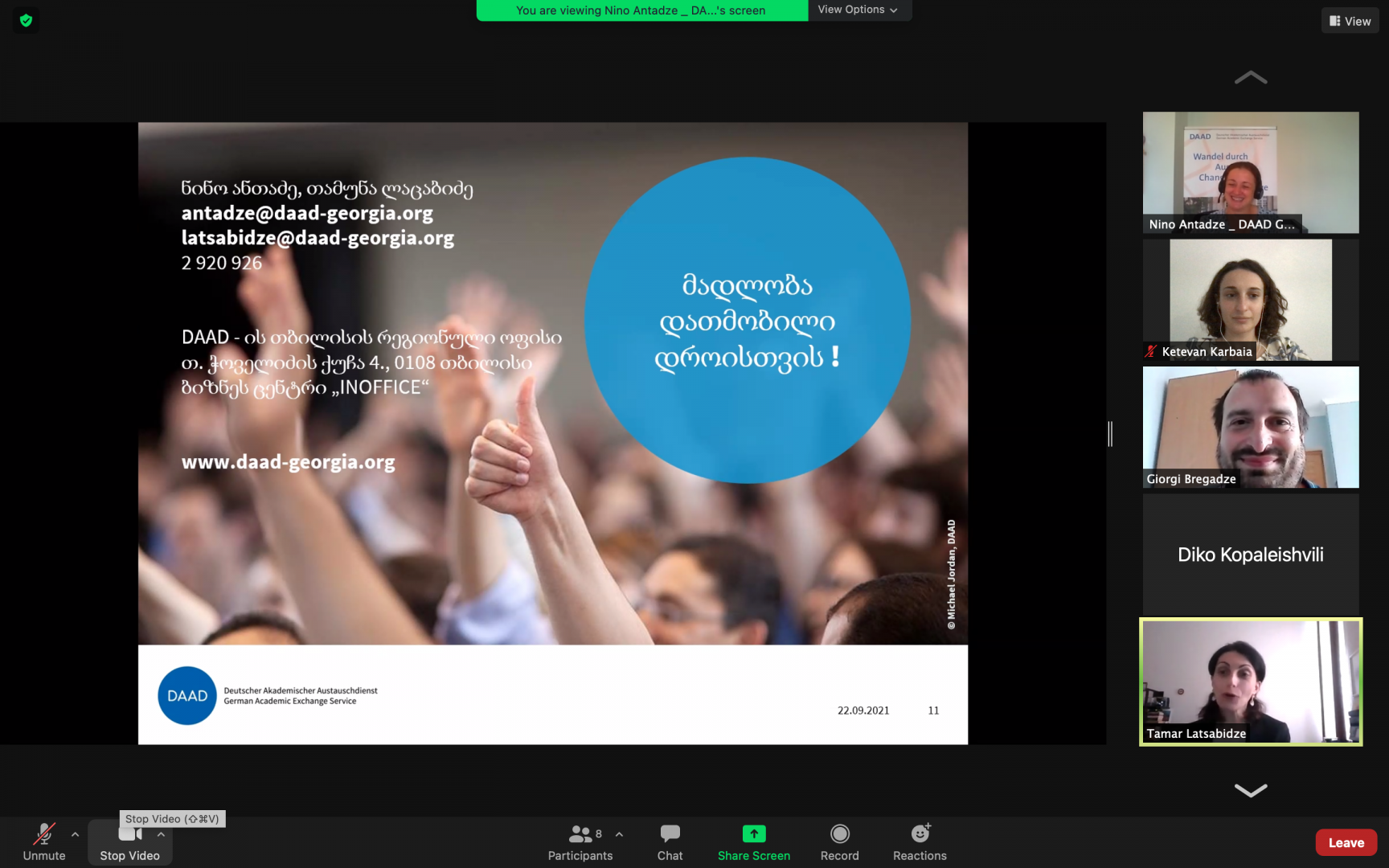Open the Chat panel

coord(670,841)
